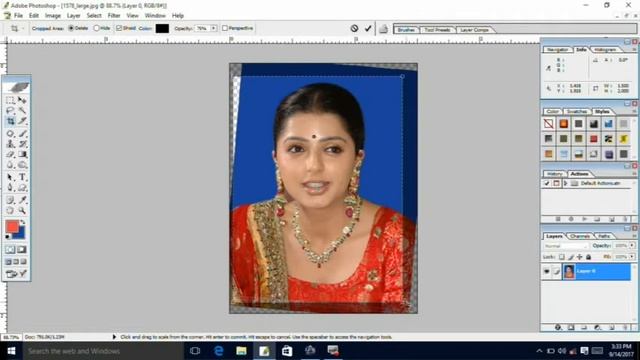Image resolution: width=640 pixels, height=360 pixels.
Task: Select the Healing Brush tool
Action: click(10, 133)
